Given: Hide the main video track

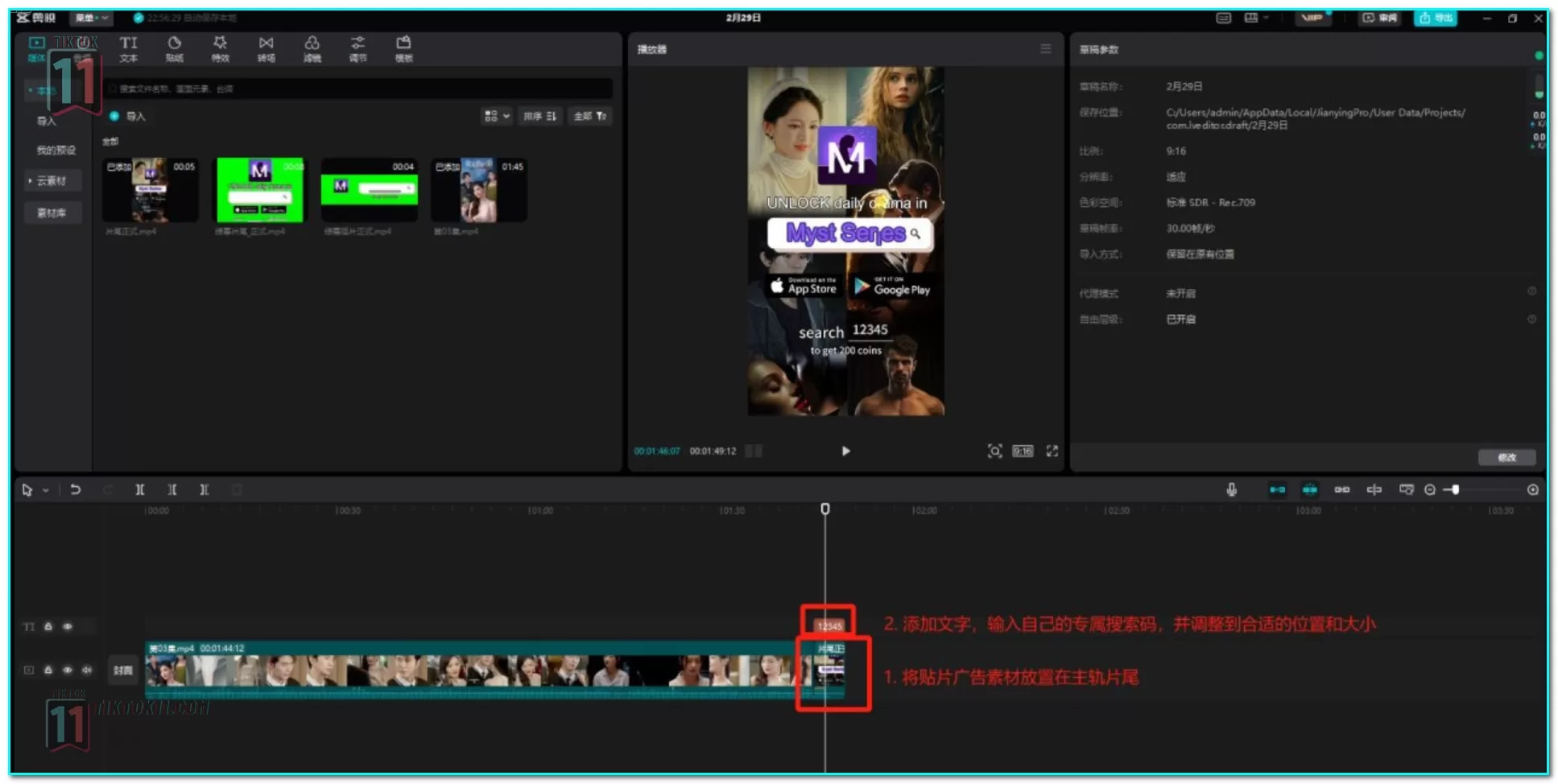Looking at the screenshot, I should click(x=68, y=670).
